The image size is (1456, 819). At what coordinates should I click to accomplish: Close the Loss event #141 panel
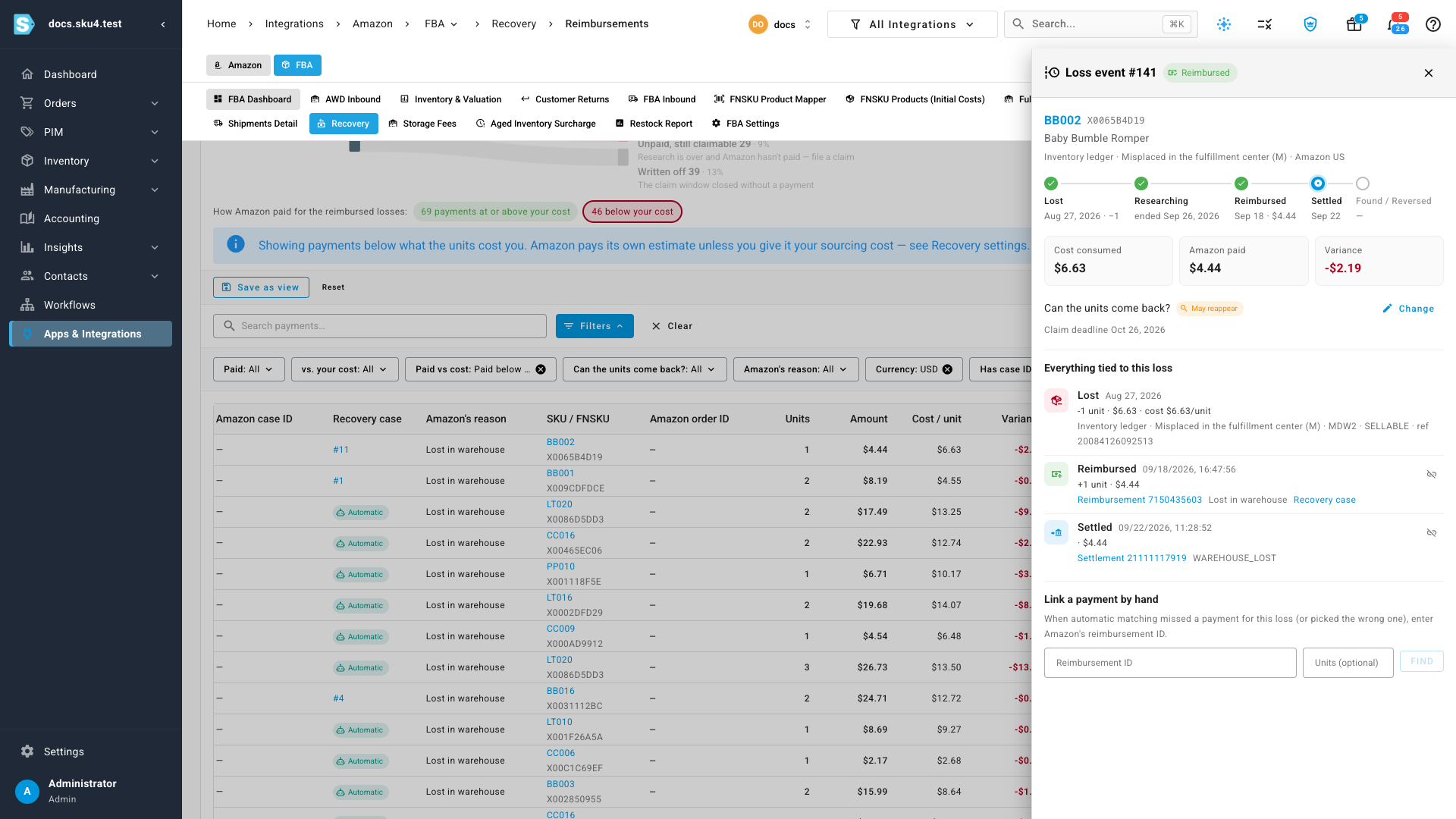pos(1429,73)
